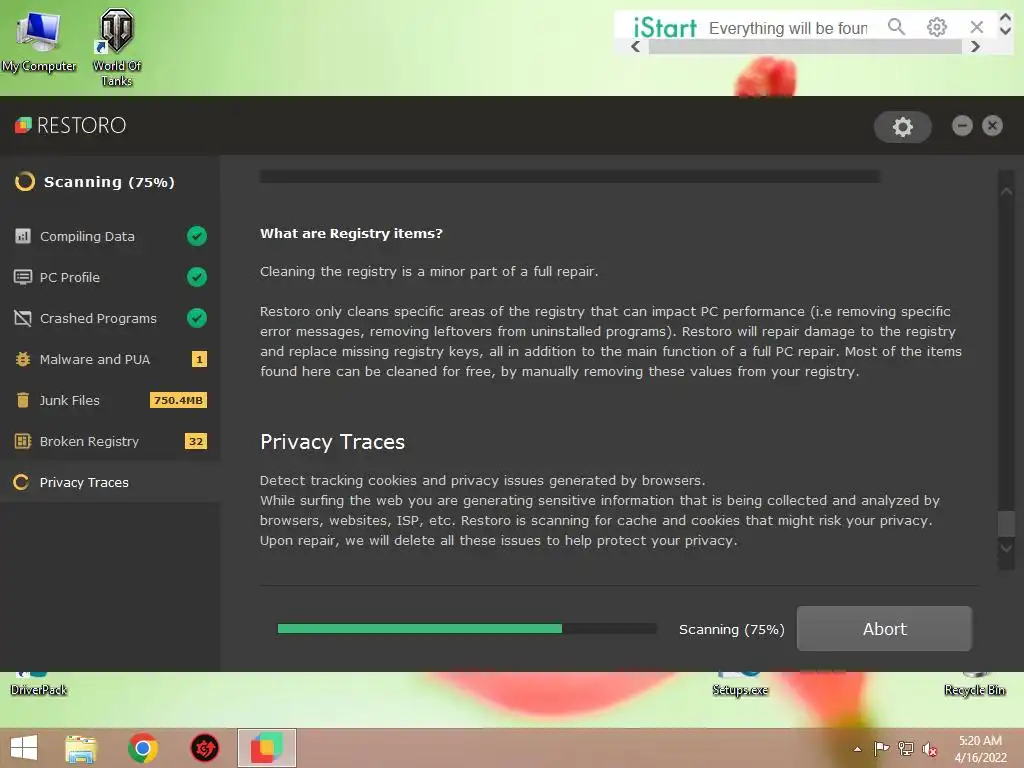Click the Privacy Traces heading
Viewport: 1024px width, 768px height.
coord(332,442)
